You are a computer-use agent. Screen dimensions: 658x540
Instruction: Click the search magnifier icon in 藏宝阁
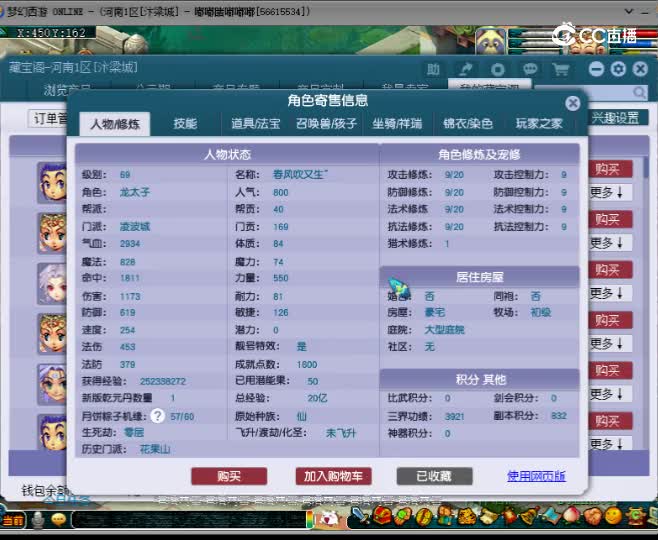(x=639, y=92)
